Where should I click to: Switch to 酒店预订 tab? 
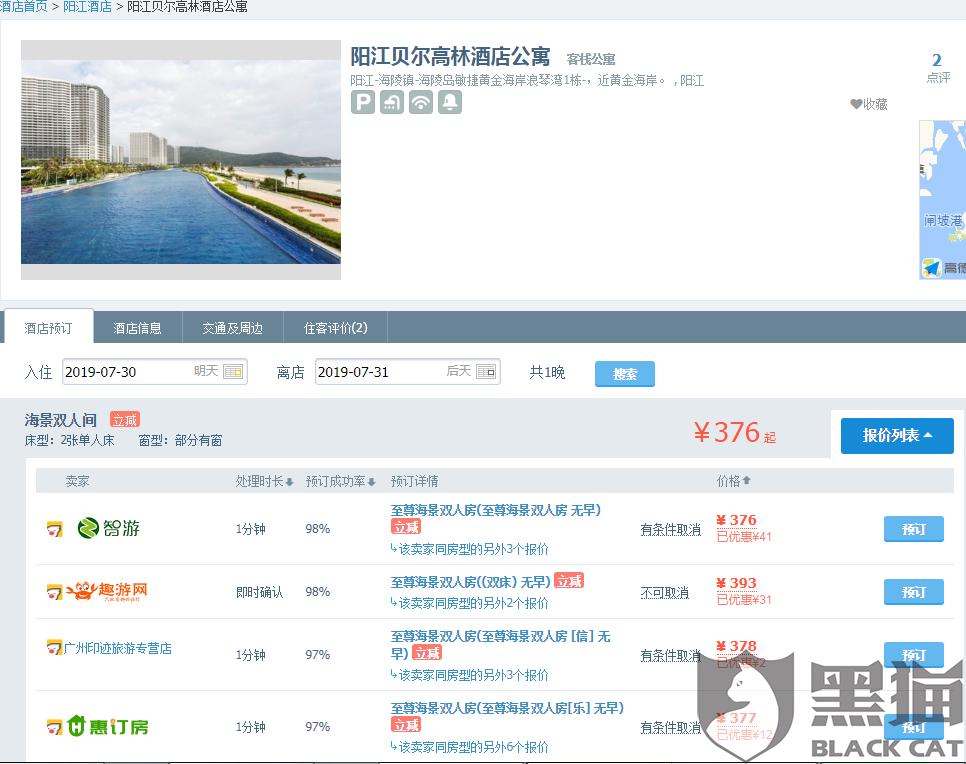pyautogui.click(x=49, y=328)
